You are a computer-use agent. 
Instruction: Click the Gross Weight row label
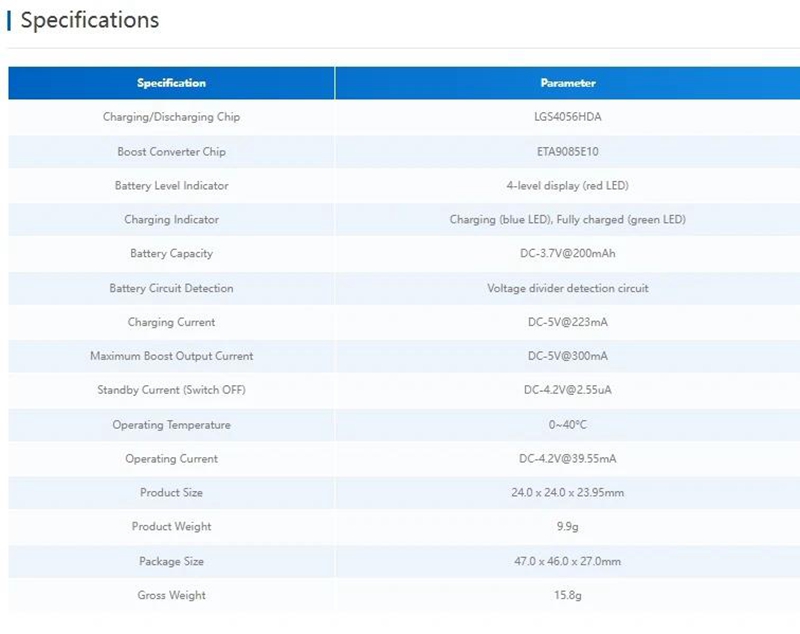pos(171,596)
